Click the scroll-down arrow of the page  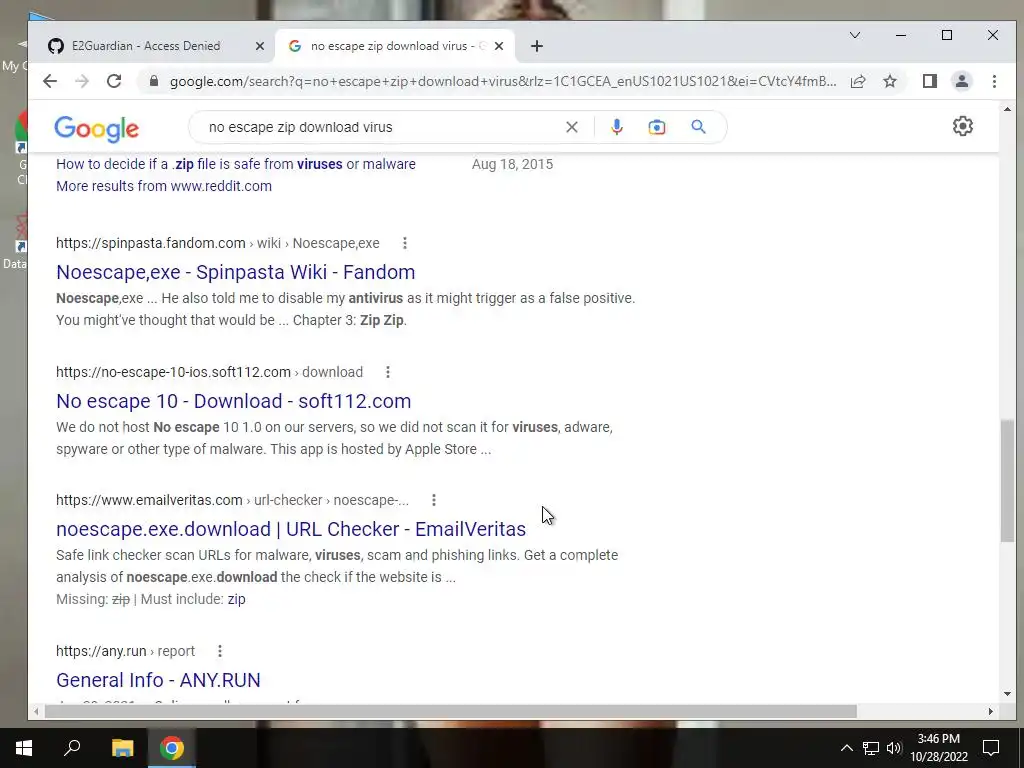coord(1007,694)
